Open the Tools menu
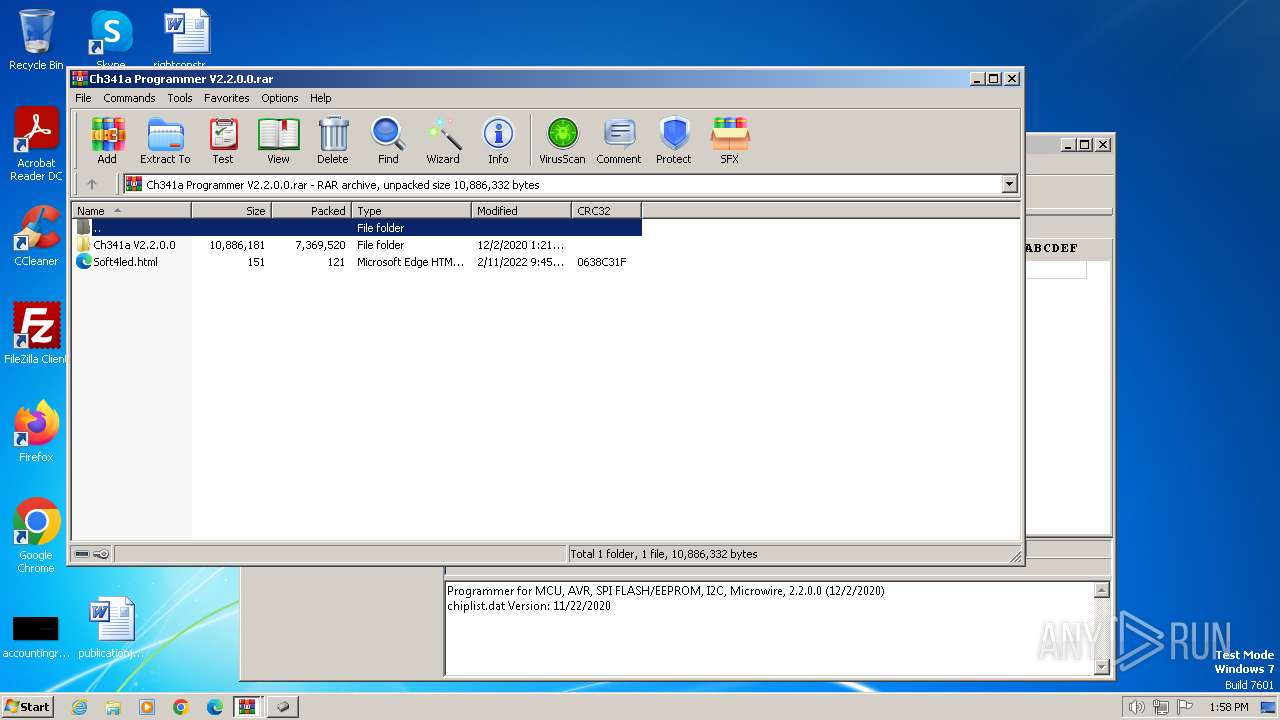 click(x=180, y=98)
